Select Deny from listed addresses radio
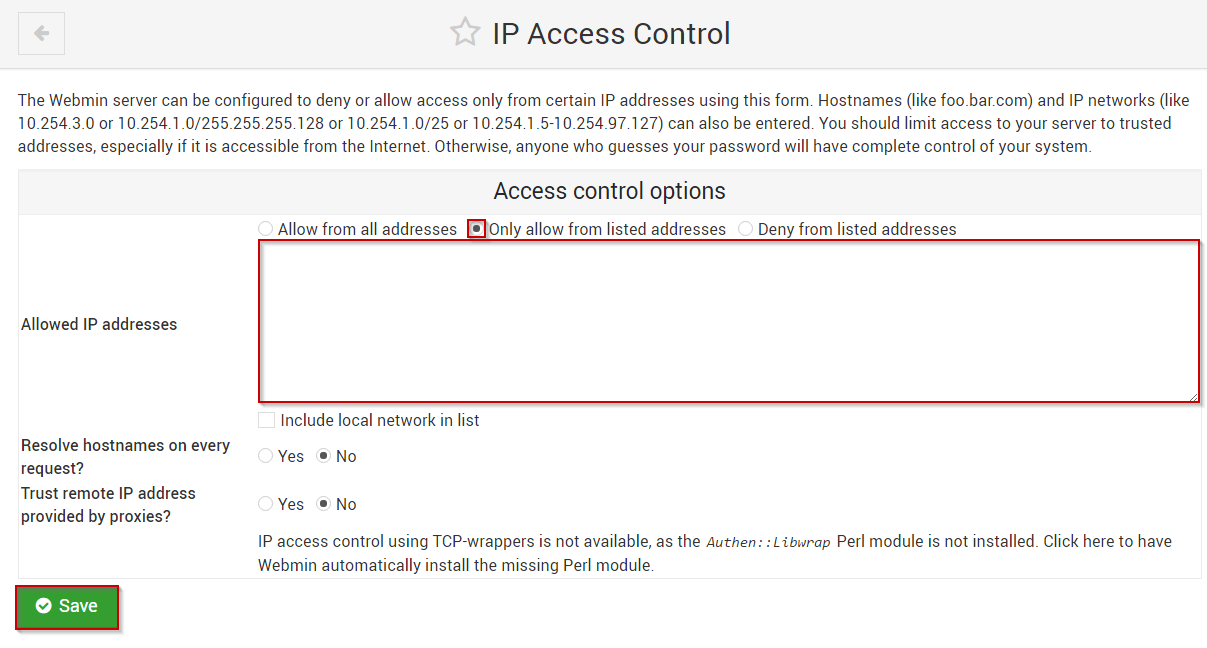1207x648 pixels. tap(745, 229)
